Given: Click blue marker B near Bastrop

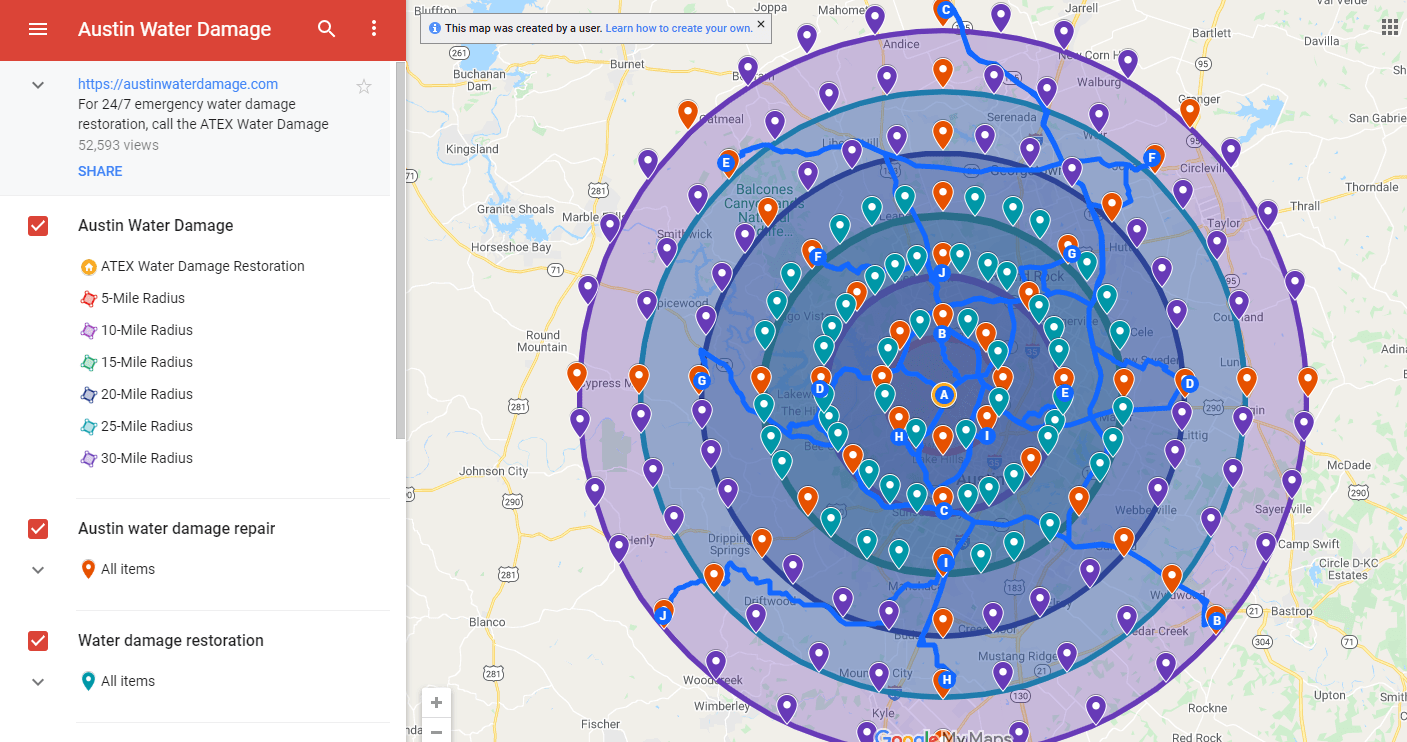Looking at the screenshot, I should pos(1216,620).
